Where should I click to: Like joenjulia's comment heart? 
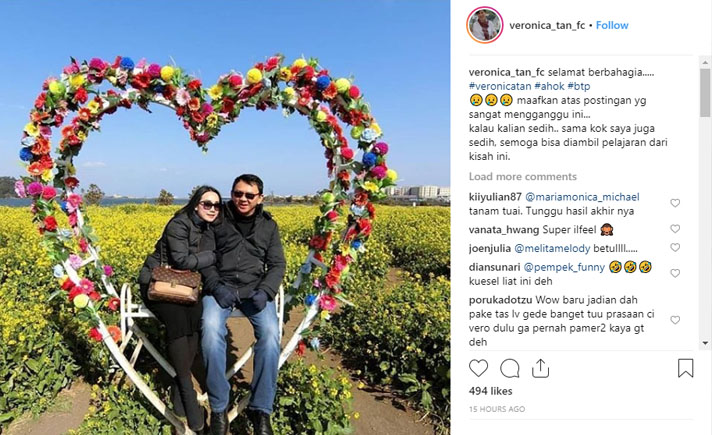675,247
